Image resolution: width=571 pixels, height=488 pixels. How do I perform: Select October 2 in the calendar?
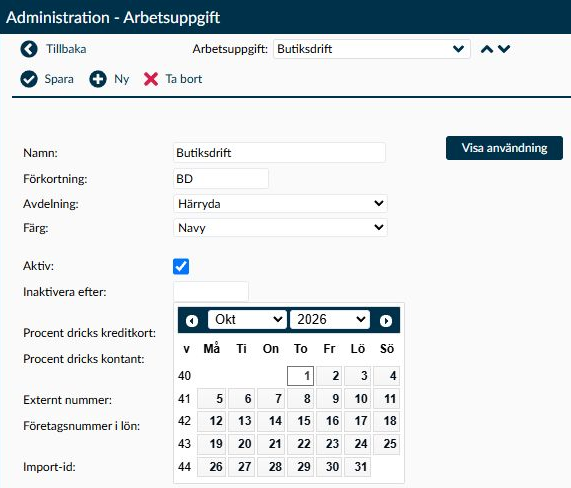329,376
